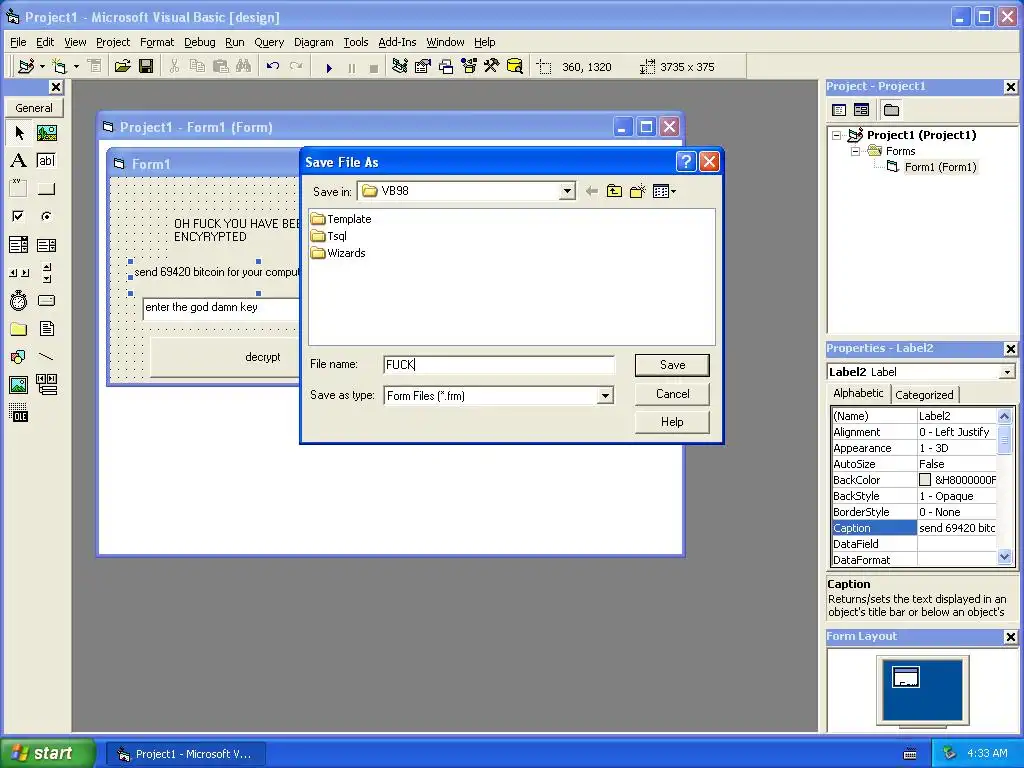Select the DriveListBox control tool

46,300
